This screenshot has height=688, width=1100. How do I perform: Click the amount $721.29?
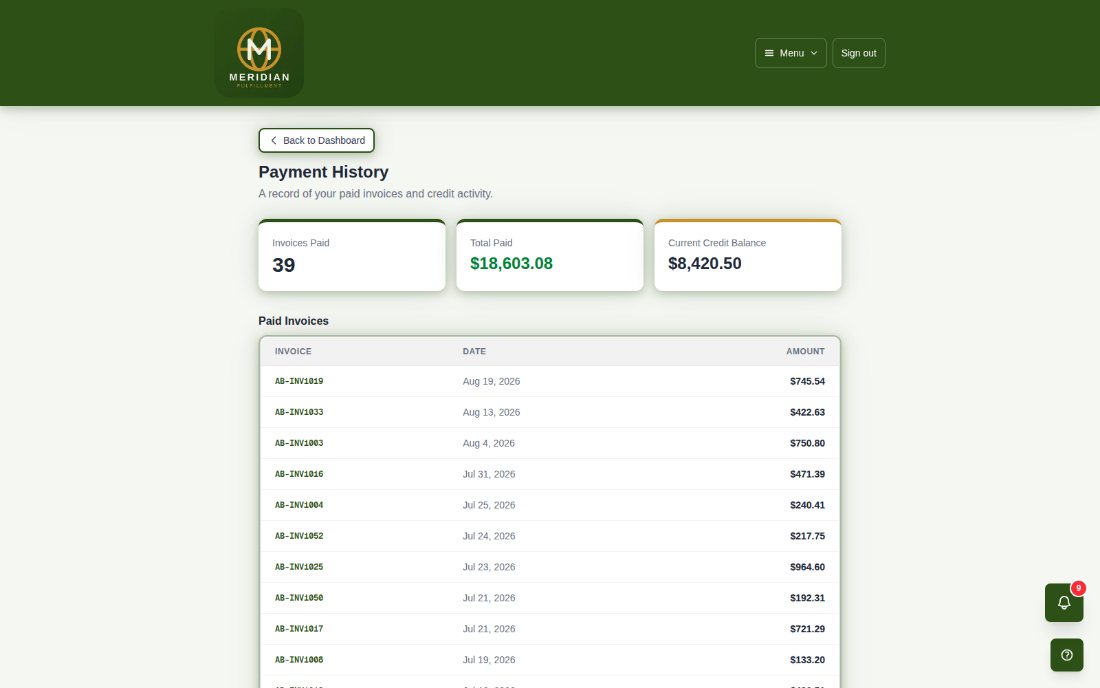click(x=807, y=628)
